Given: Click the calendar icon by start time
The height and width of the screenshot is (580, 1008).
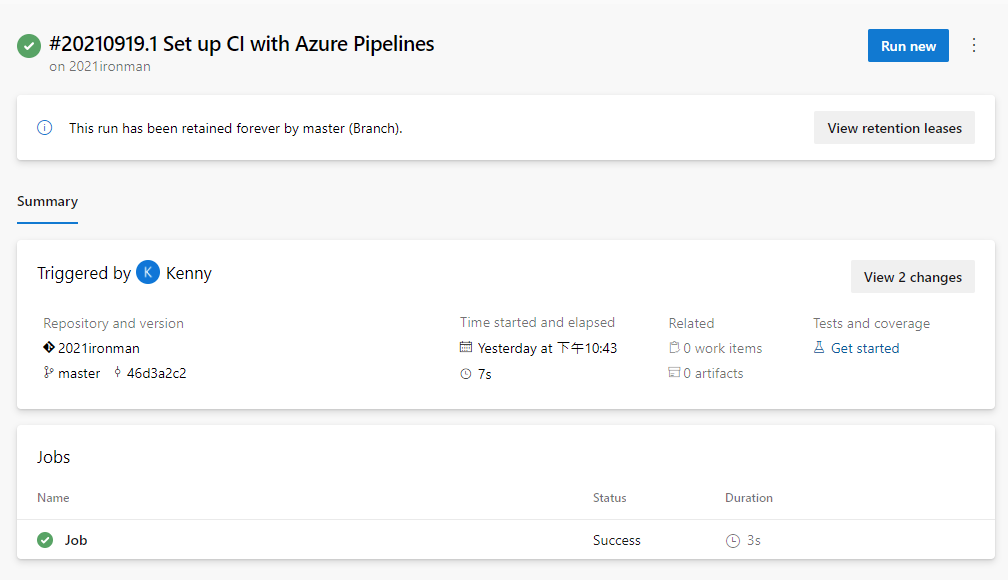Looking at the screenshot, I should (x=466, y=348).
